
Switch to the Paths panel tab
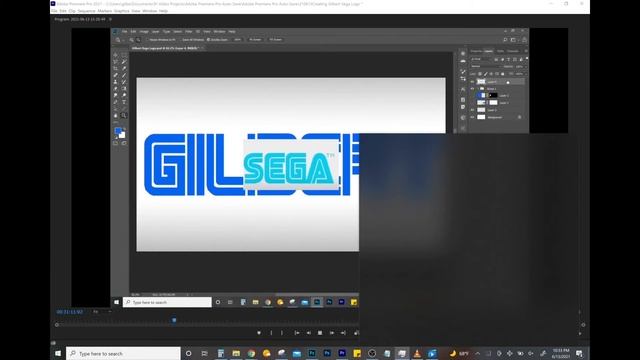tap(500, 51)
